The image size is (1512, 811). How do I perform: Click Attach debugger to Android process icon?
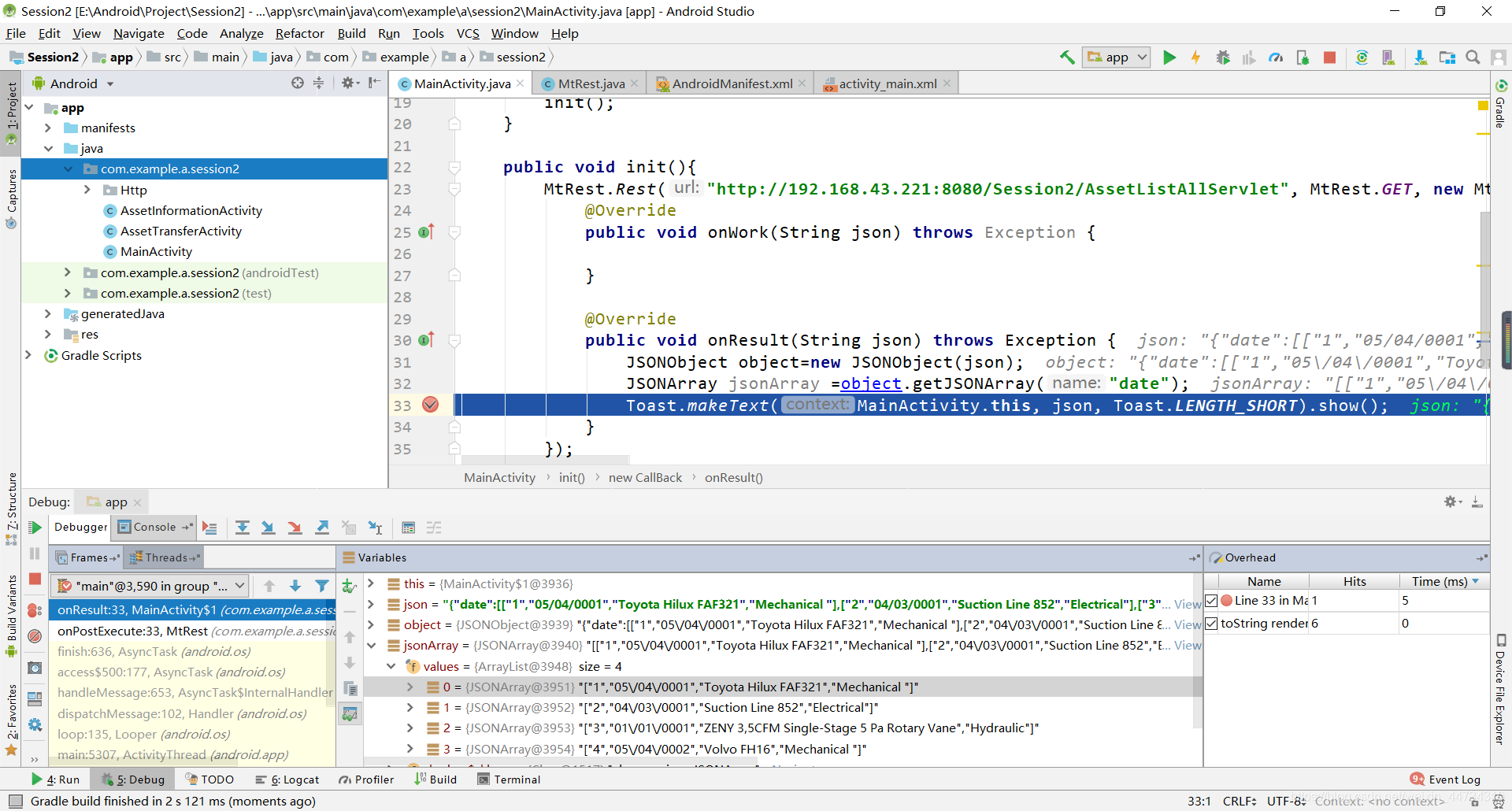click(1303, 57)
